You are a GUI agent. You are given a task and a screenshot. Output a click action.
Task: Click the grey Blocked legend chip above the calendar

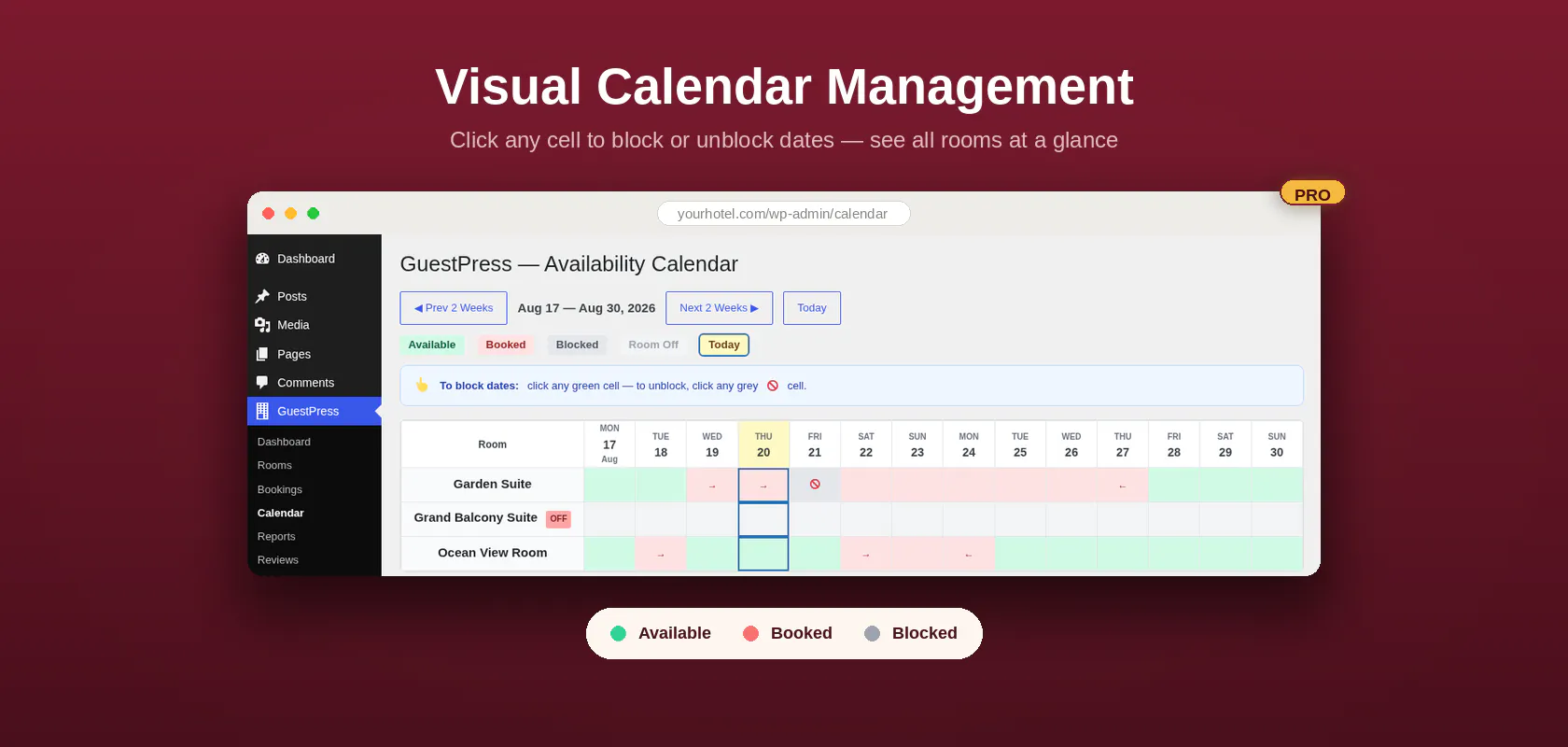coord(578,345)
